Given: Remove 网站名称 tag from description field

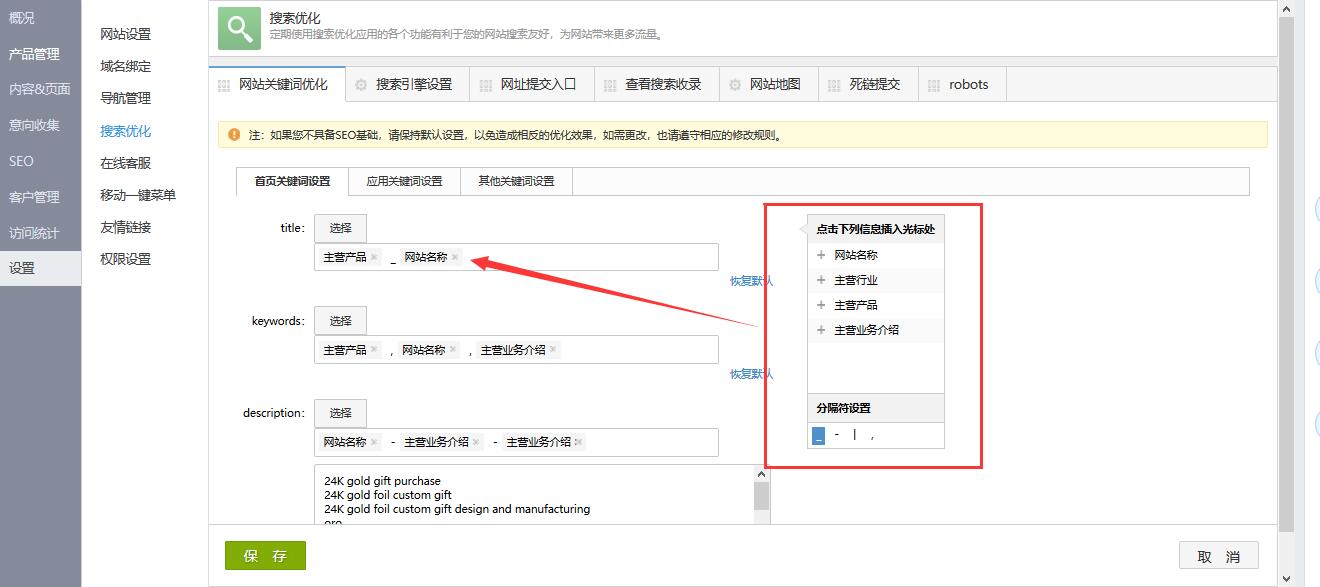Looking at the screenshot, I should (374, 442).
